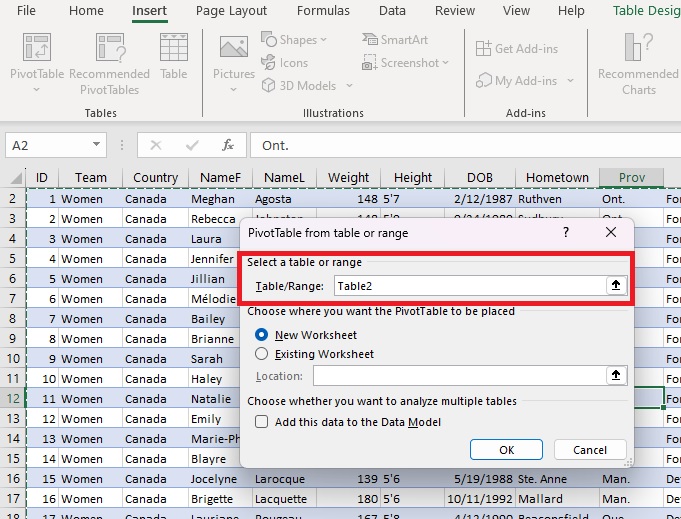Image resolution: width=681 pixels, height=519 pixels.
Task: Select row header 12
Action: click(x=13, y=398)
